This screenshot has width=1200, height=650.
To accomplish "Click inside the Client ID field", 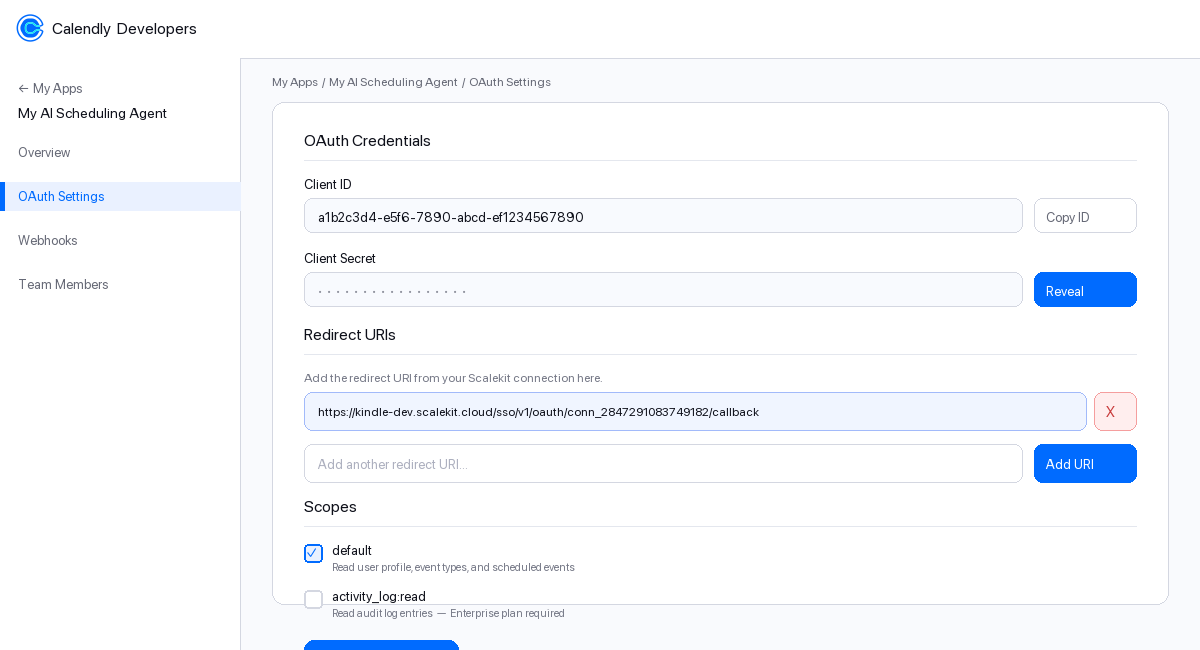I will (x=663, y=215).
